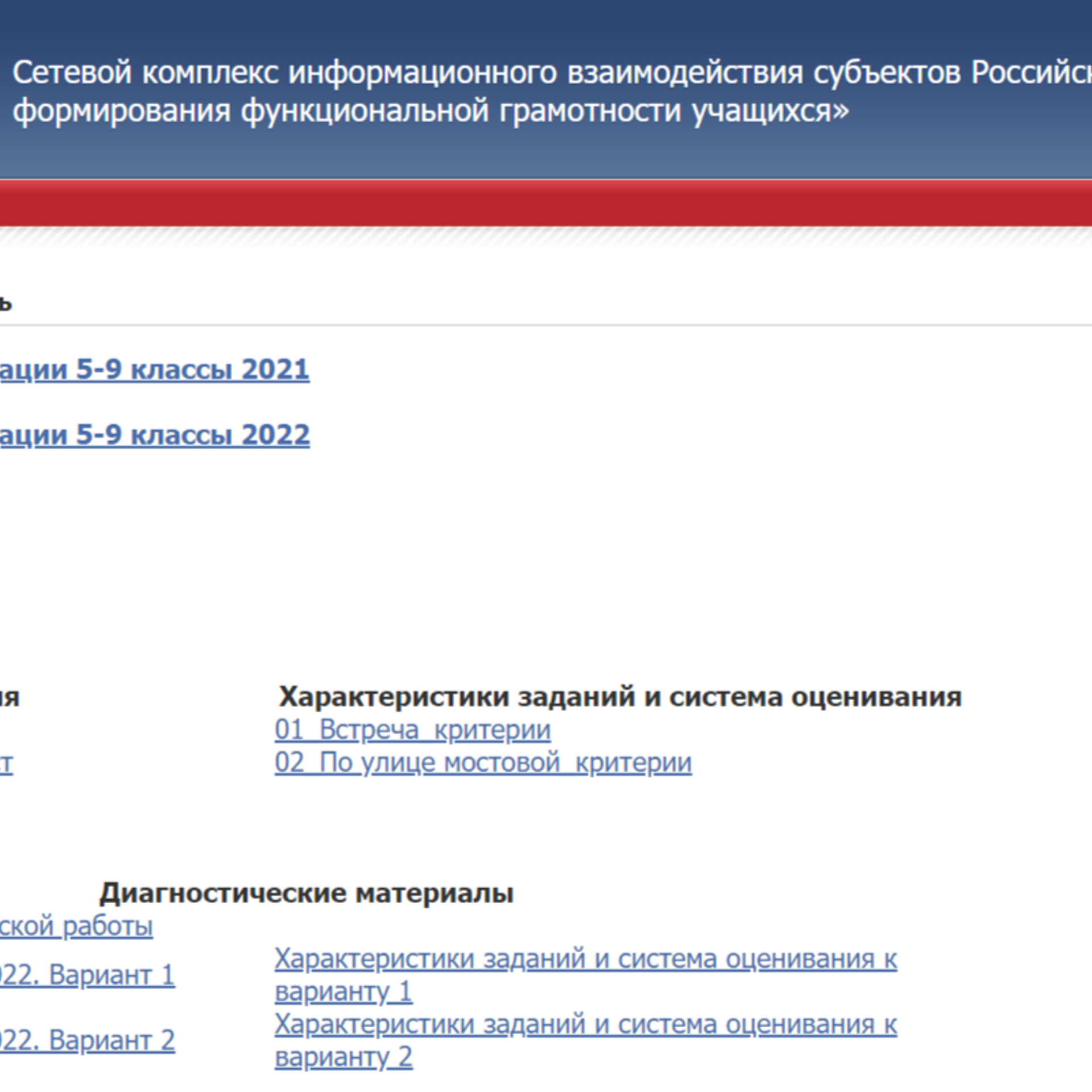Click truncated link left of "02_По улице мостовой"
This screenshot has height=1092, width=1092.
(6, 764)
